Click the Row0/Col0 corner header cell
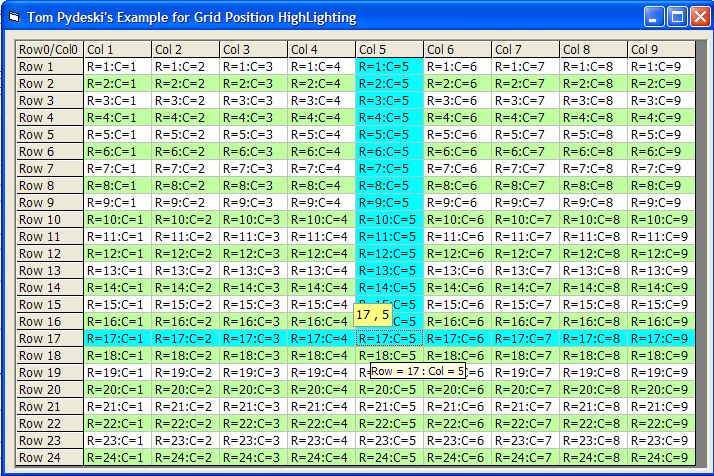The image size is (714, 476). point(49,49)
